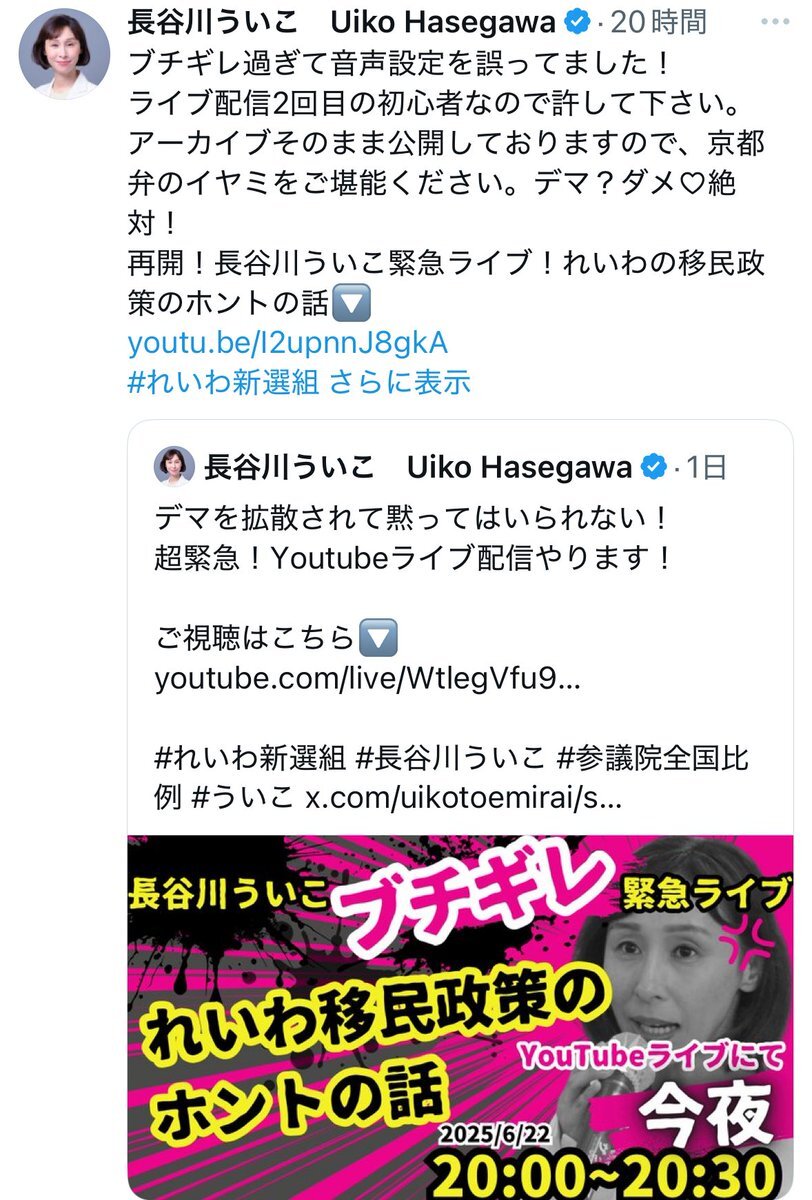Tap the #れいわ新選組 hashtag in main tweet
The height and width of the screenshot is (1200, 812).
(225, 381)
